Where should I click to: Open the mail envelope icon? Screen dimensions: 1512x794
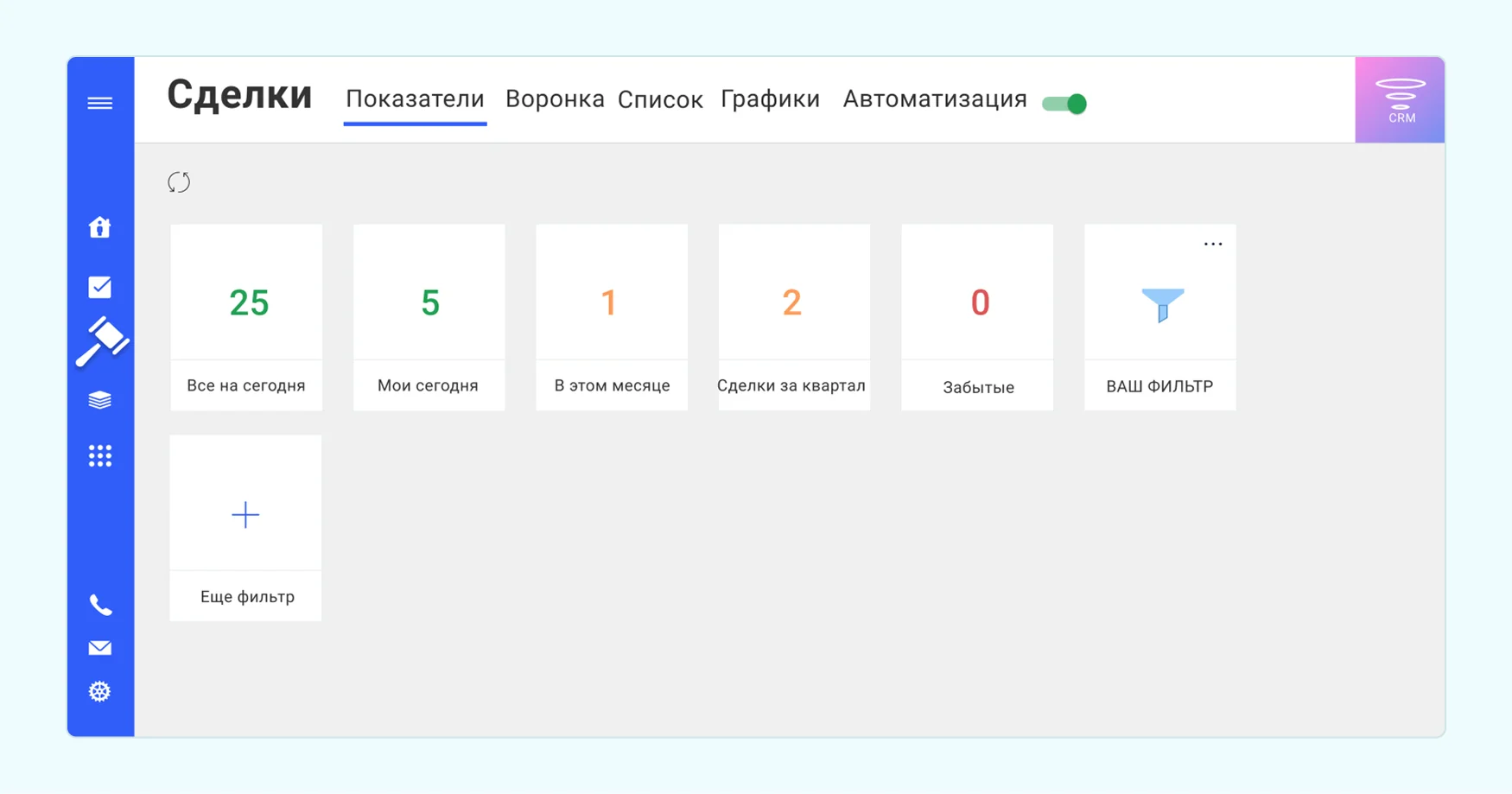point(100,648)
